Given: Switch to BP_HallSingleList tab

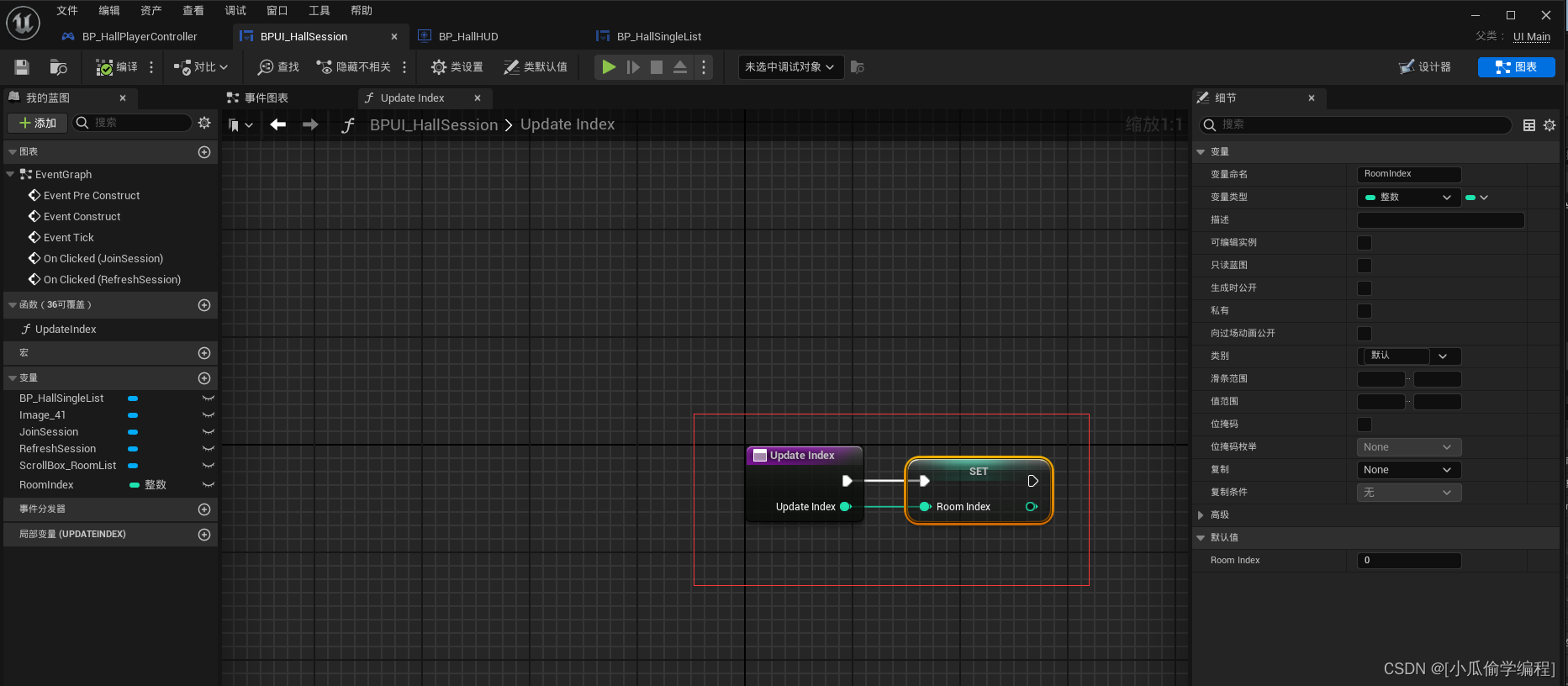Looking at the screenshot, I should click(x=649, y=37).
